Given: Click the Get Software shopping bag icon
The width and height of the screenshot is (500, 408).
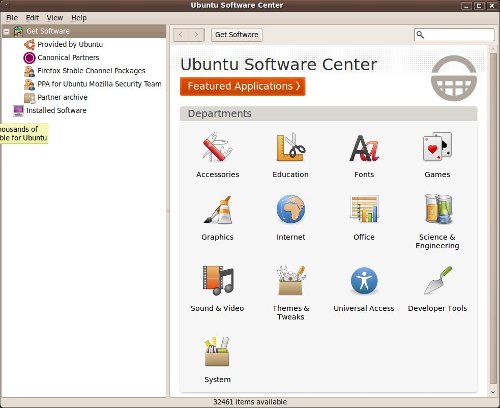Looking at the screenshot, I should tap(18, 31).
